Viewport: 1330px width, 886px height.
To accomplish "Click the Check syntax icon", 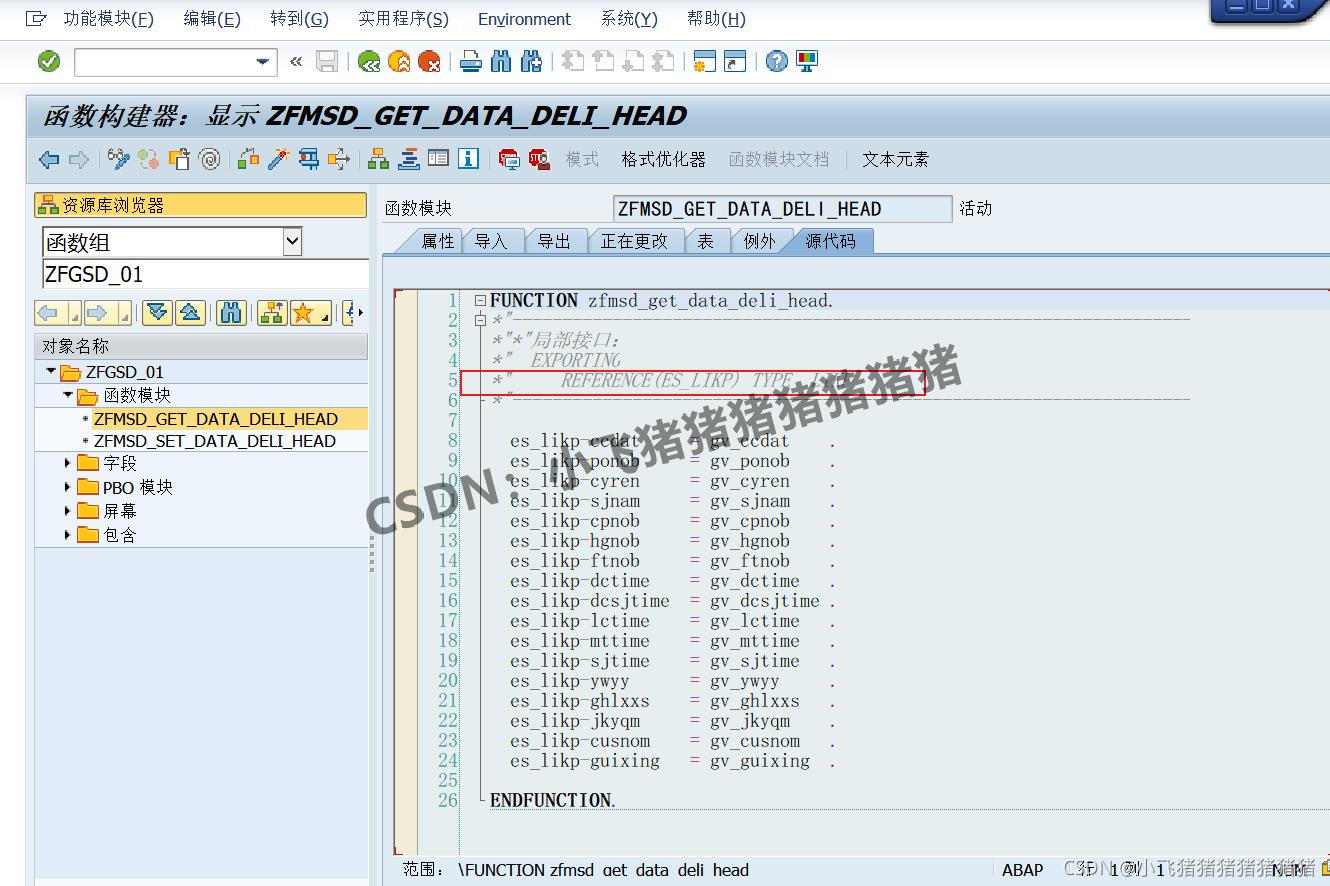I will (249, 159).
